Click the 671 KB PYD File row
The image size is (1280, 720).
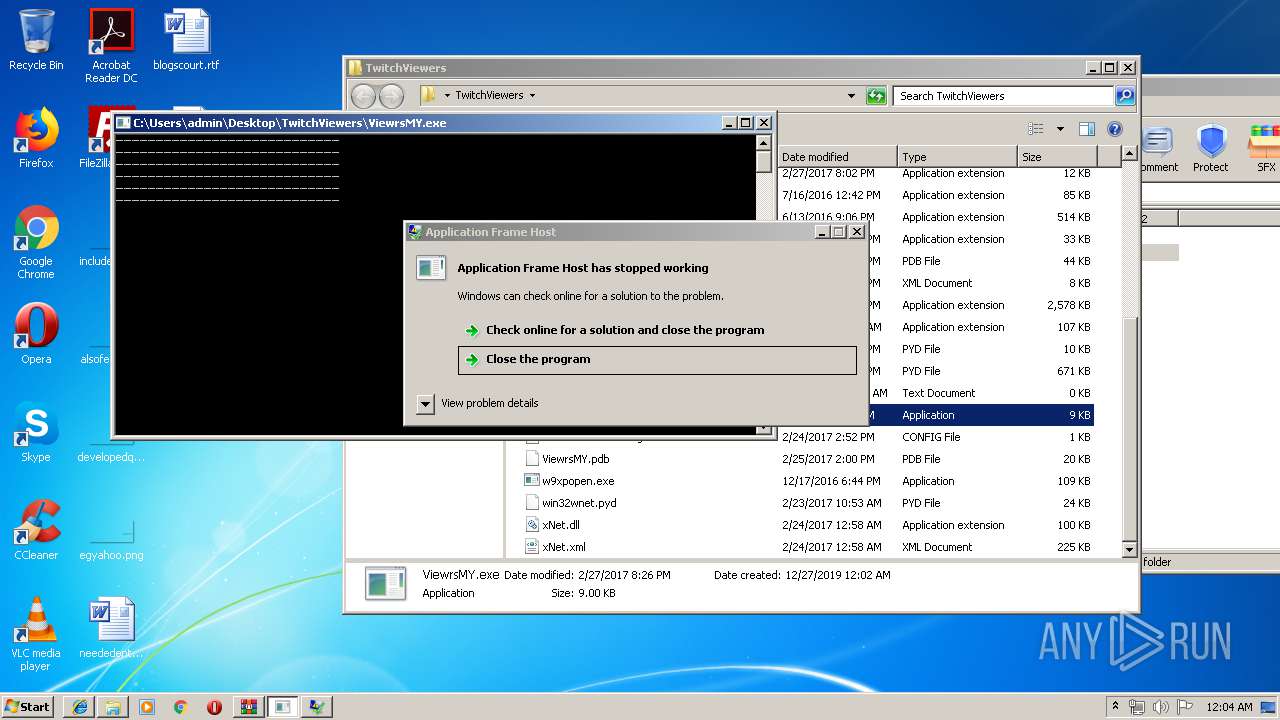(981, 371)
